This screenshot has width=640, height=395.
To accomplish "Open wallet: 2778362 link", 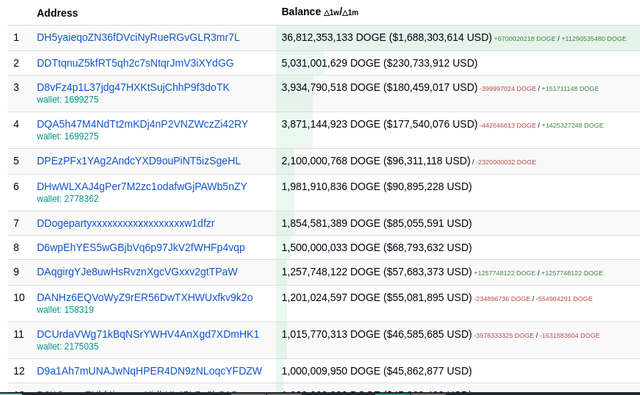I will pos(68,199).
